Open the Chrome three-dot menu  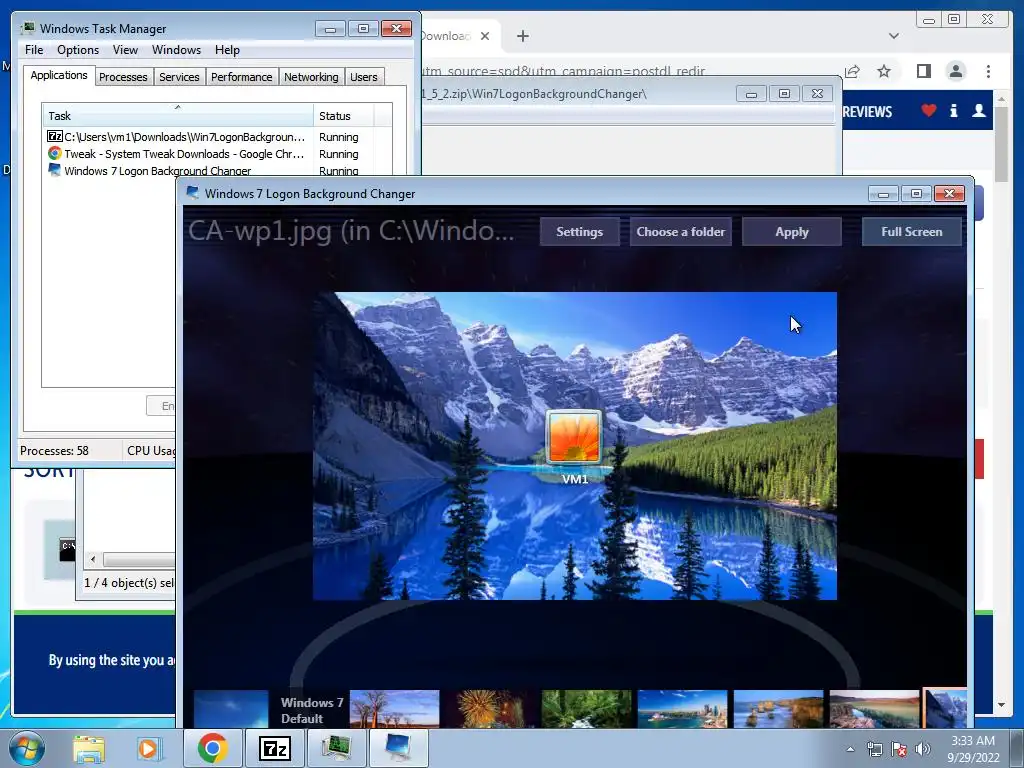pos(988,71)
